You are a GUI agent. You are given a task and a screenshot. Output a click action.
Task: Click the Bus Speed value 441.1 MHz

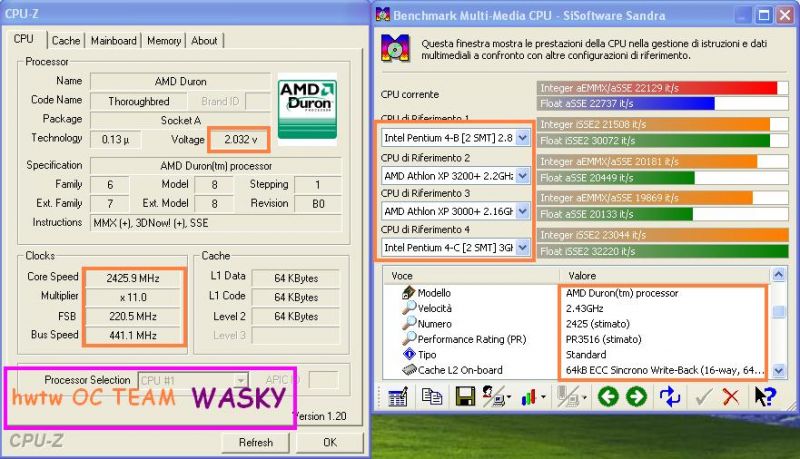[x=133, y=335]
